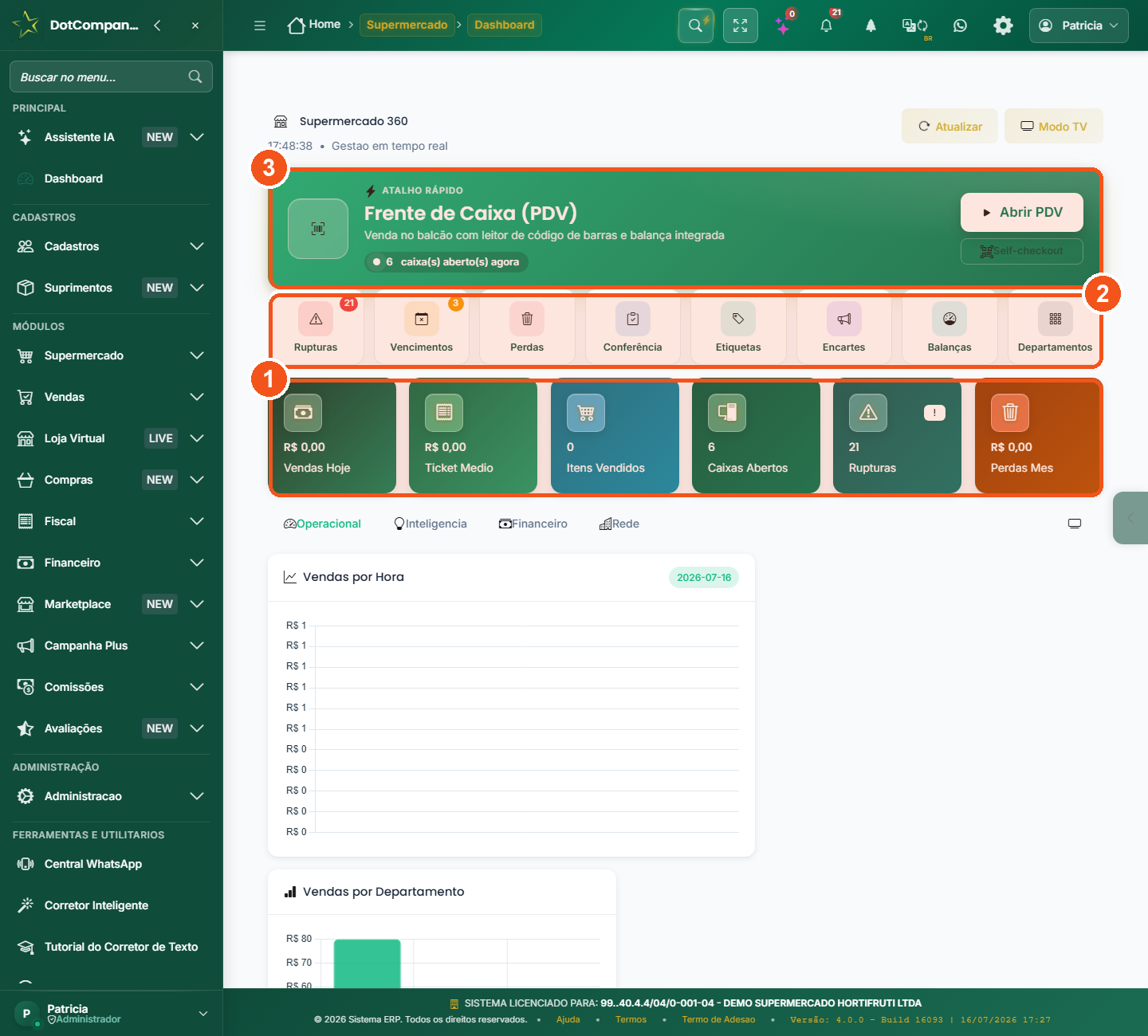Open notifications bell with badge 21

[827, 26]
